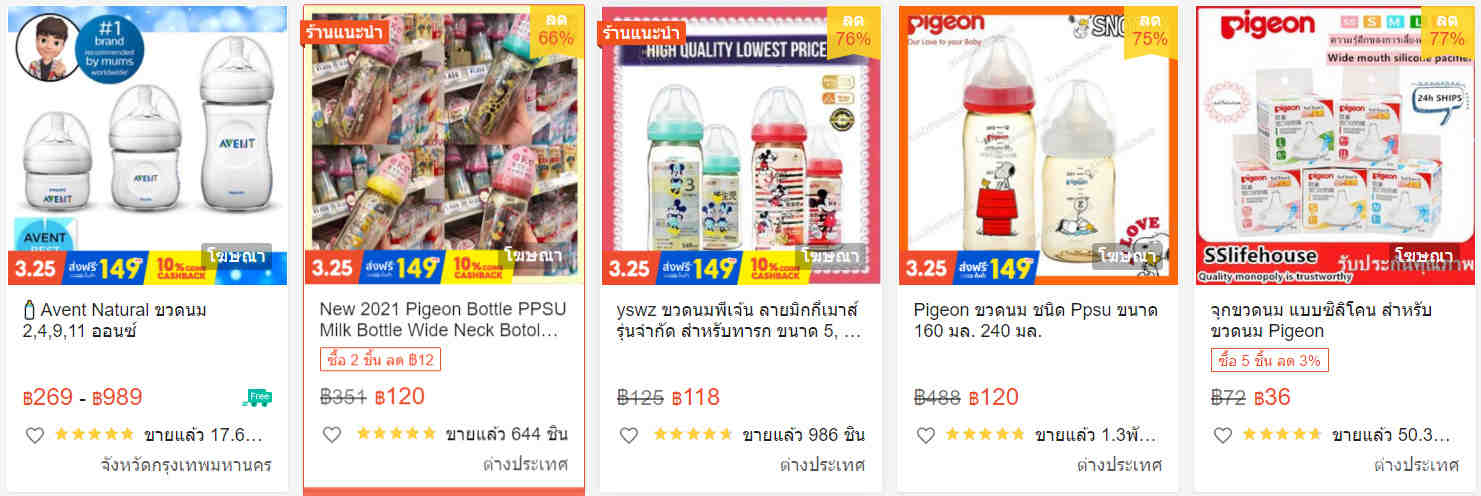
Task: Add New 2021 Pigeon Bottle PPSU to wishlist
Action: point(332,435)
